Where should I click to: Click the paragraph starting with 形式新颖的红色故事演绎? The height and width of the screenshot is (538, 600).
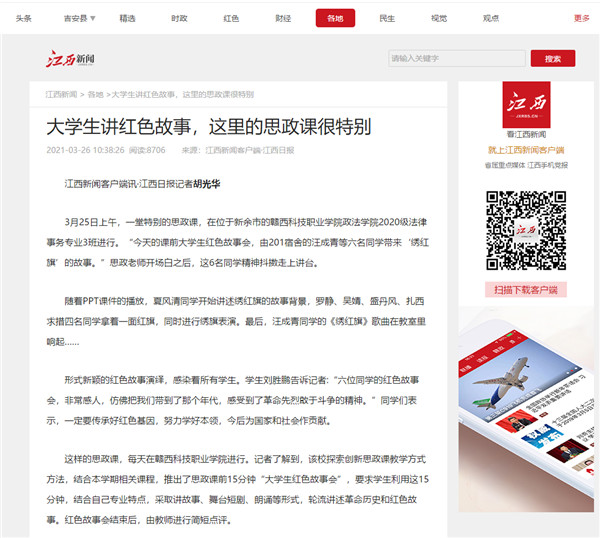pyautogui.click(x=233, y=400)
